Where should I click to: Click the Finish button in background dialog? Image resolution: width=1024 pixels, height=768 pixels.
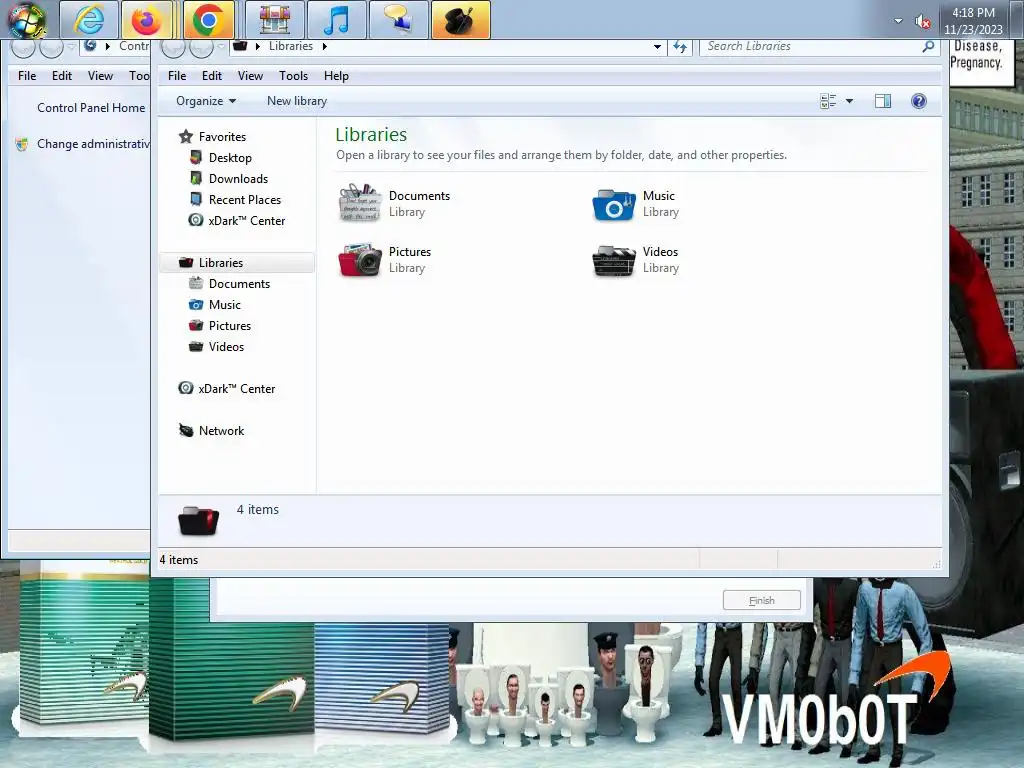pyautogui.click(x=761, y=600)
